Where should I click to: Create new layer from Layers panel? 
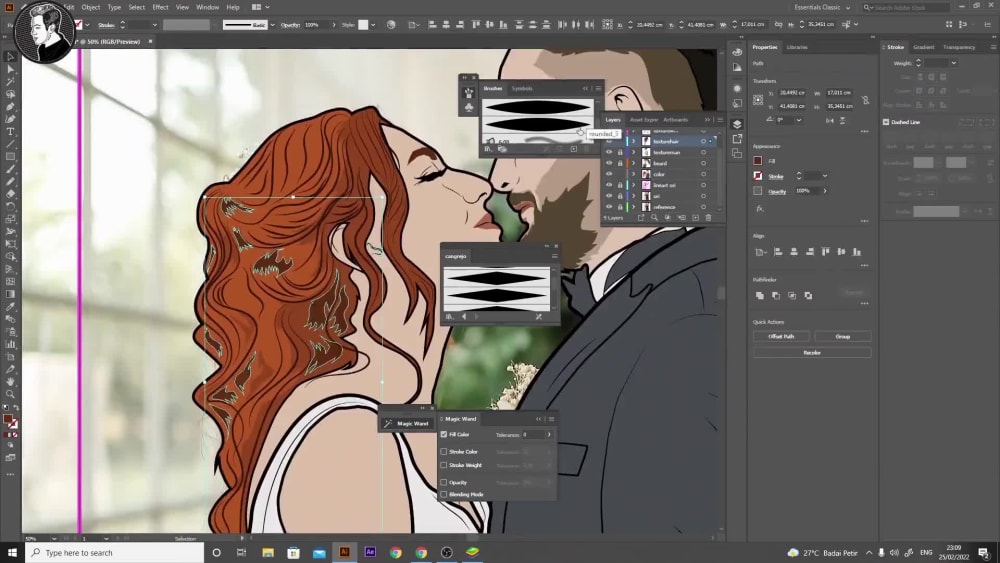tap(695, 218)
